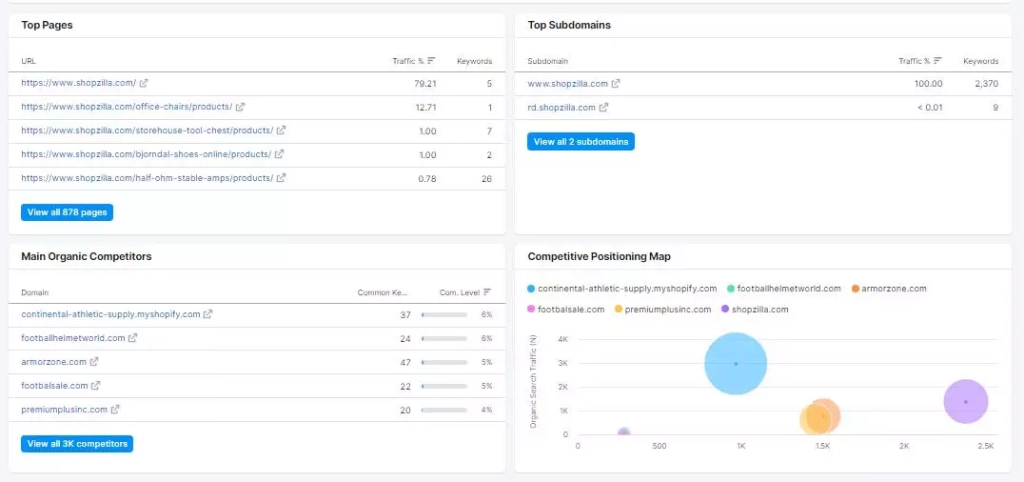Open the office-chairs products URL link
1024x482 pixels.
coord(127,106)
